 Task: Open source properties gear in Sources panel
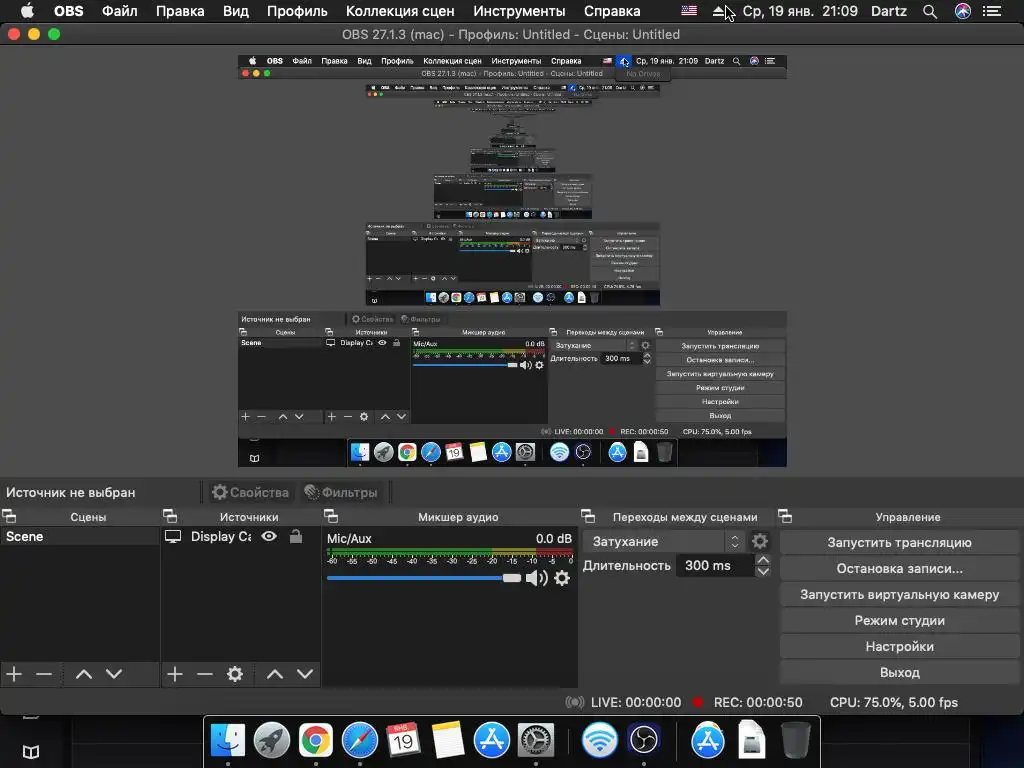pyautogui.click(x=235, y=674)
